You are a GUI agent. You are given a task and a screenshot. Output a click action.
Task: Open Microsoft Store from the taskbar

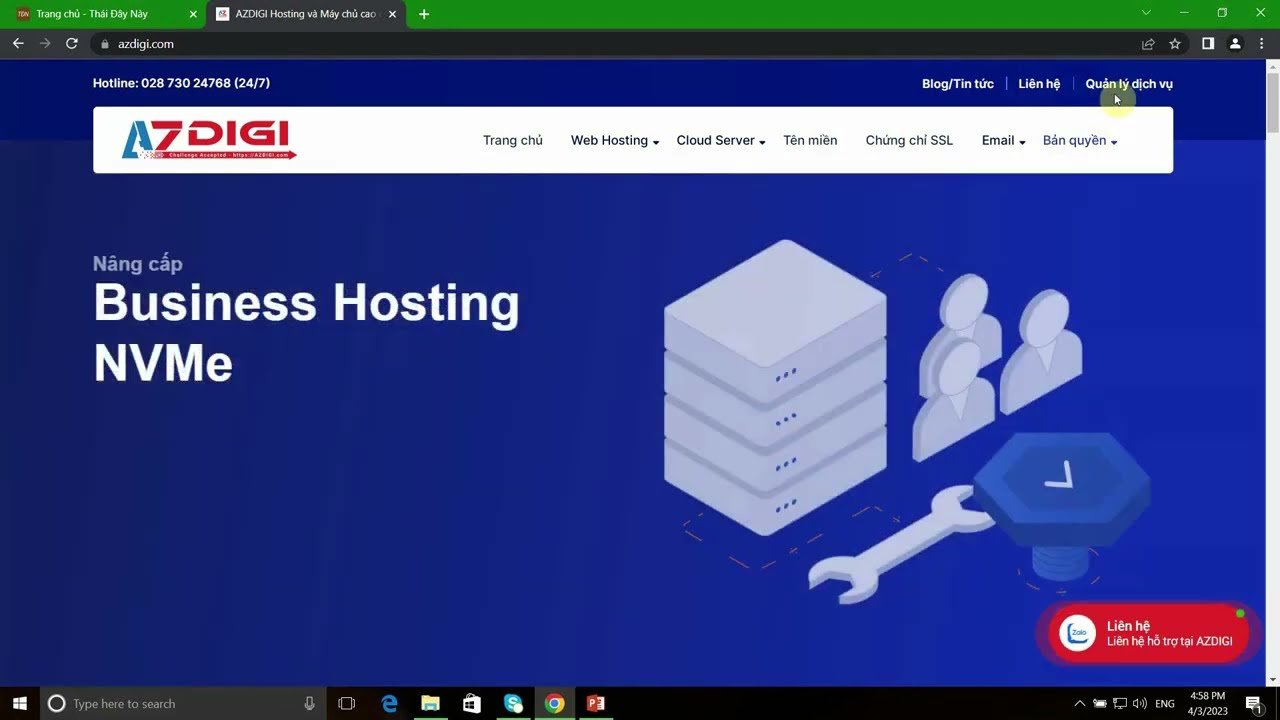tap(472, 703)
